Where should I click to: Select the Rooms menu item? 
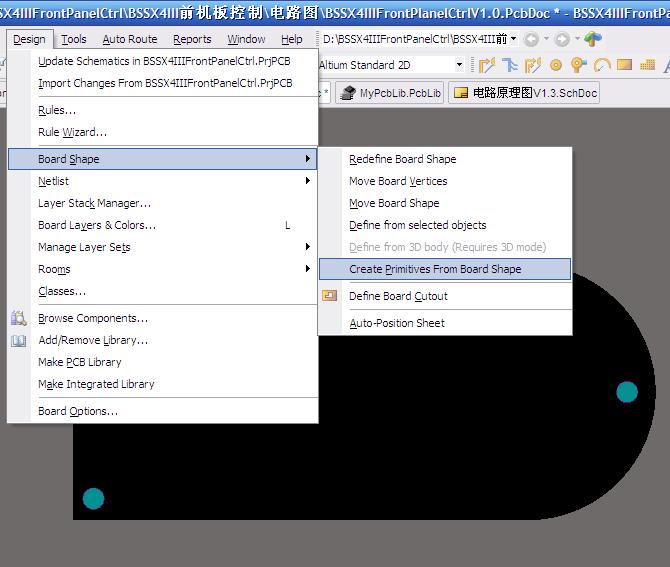(x=163, y=269)
